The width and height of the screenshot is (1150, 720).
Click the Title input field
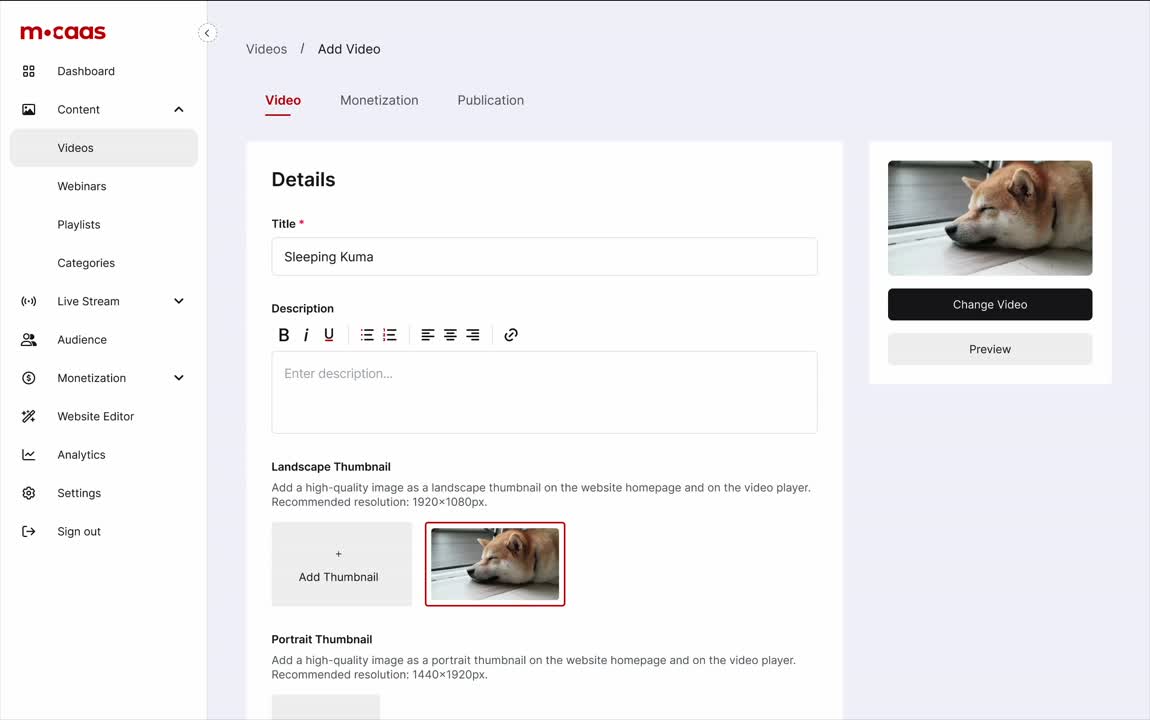tap(544, 257)
